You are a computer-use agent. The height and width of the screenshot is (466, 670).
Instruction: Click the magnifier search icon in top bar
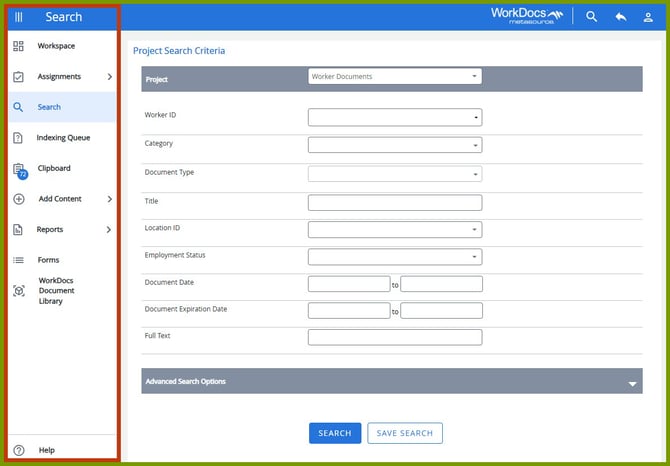point(591,17)
